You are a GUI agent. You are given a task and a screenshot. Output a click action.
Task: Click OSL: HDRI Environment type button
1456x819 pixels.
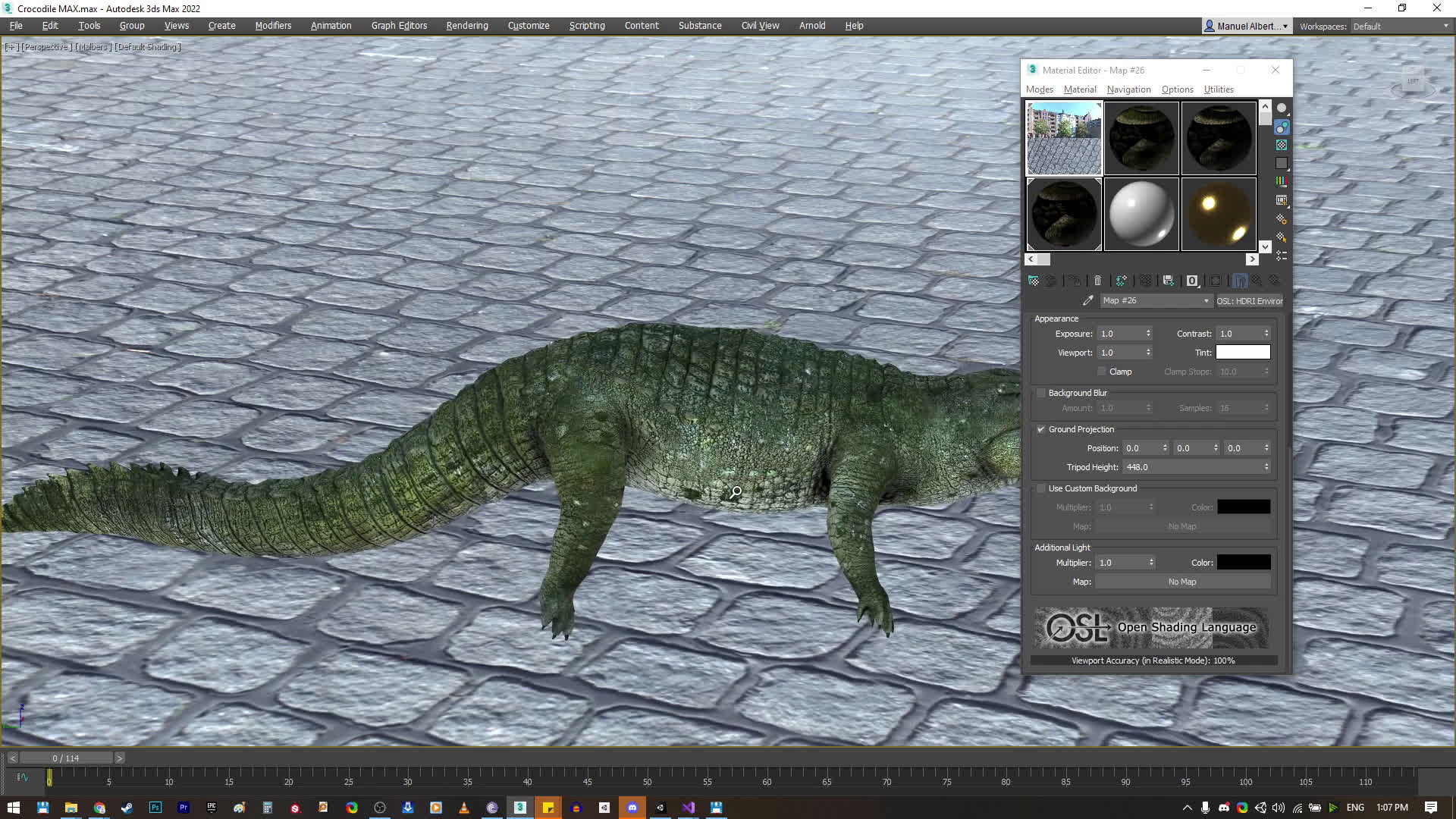1249,301
